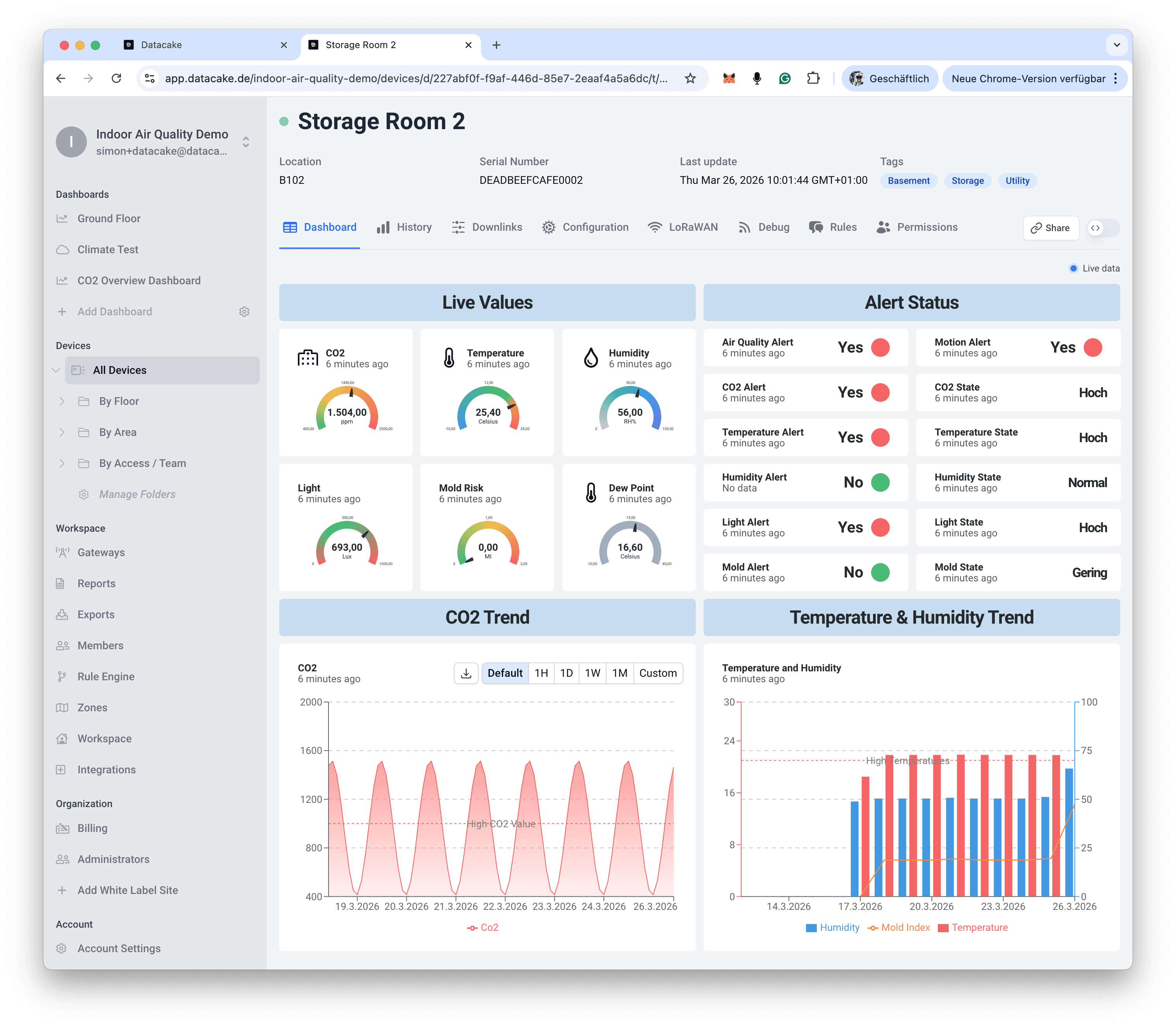Click the browser address bar URL
Screen dimensions: 1176x1027
pyautogui.click(x=416, y=78)
